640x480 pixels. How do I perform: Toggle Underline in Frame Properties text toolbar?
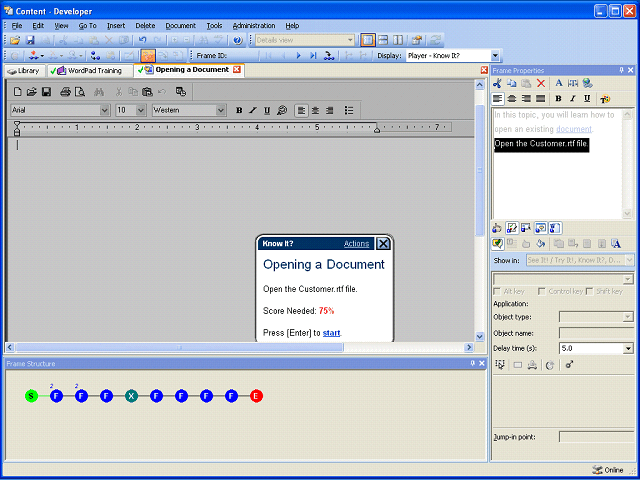click(x=587, y=99)
